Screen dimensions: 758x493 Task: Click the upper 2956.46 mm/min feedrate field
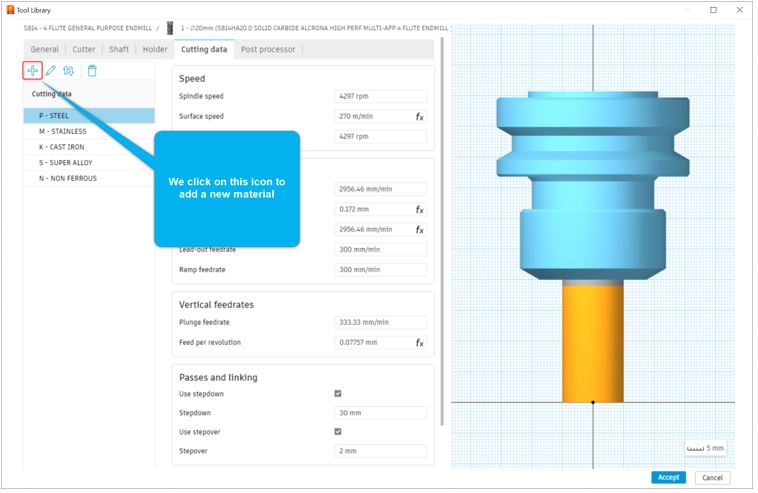pyautogui.click(x=380, y=189)
